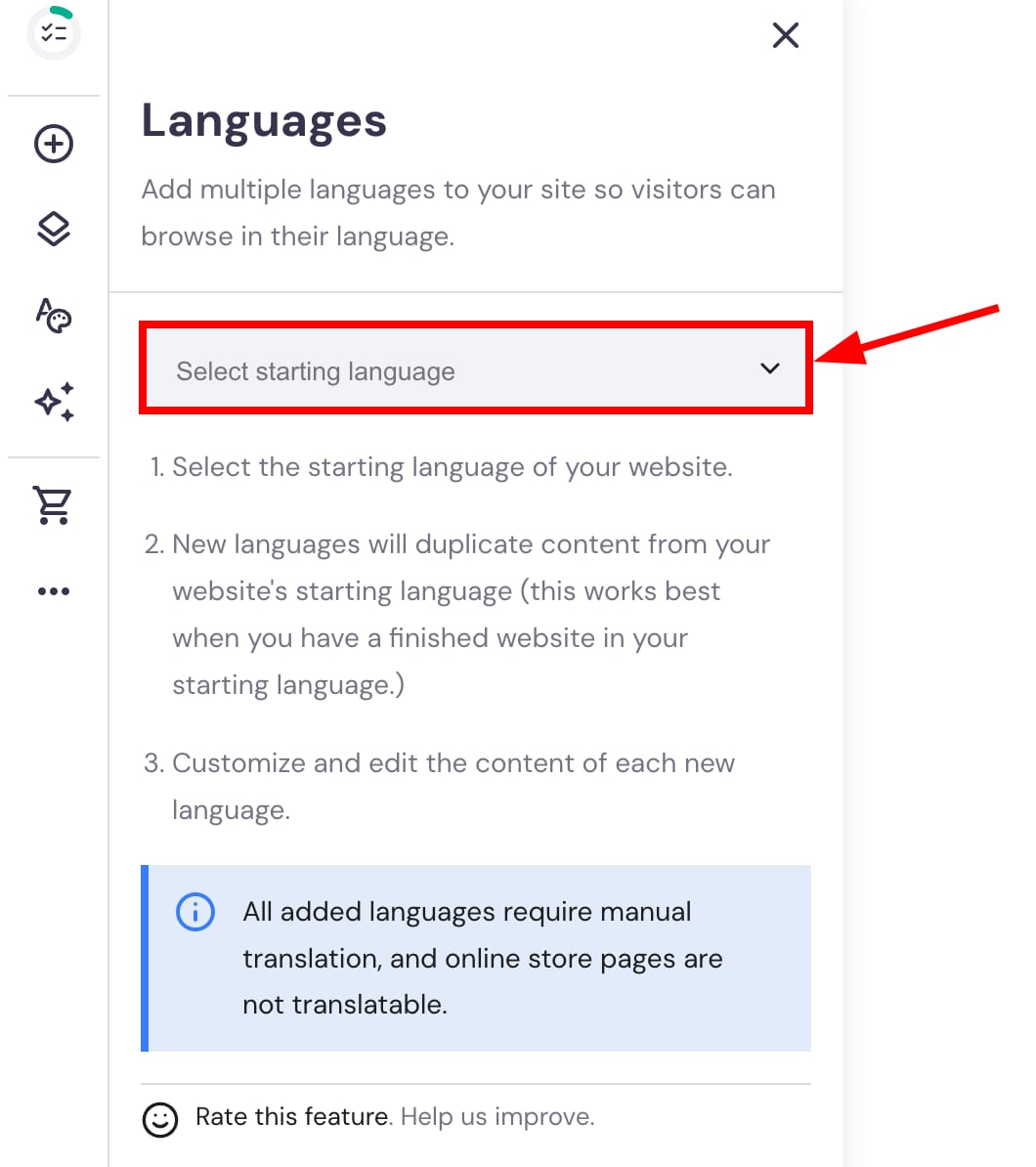View setup progress via the checklist icon

[53, 32]
